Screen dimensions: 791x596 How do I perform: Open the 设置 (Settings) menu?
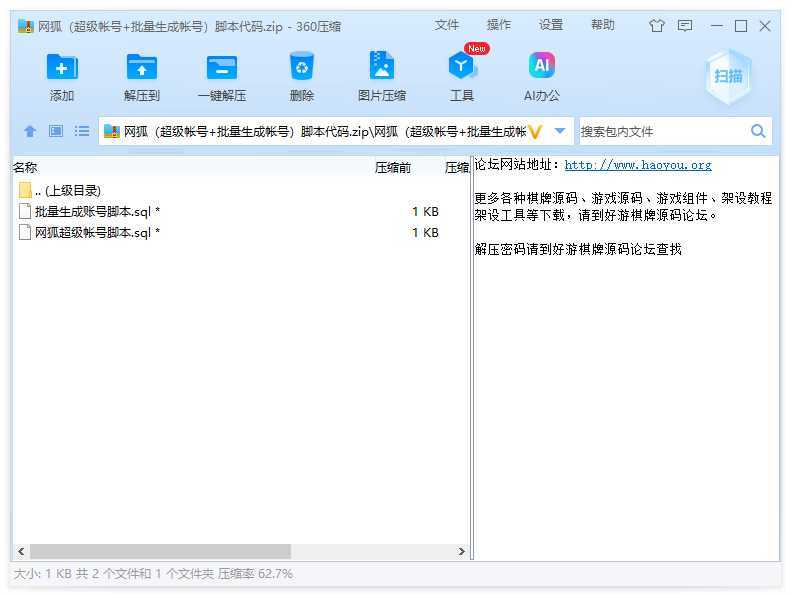[551, 25]
